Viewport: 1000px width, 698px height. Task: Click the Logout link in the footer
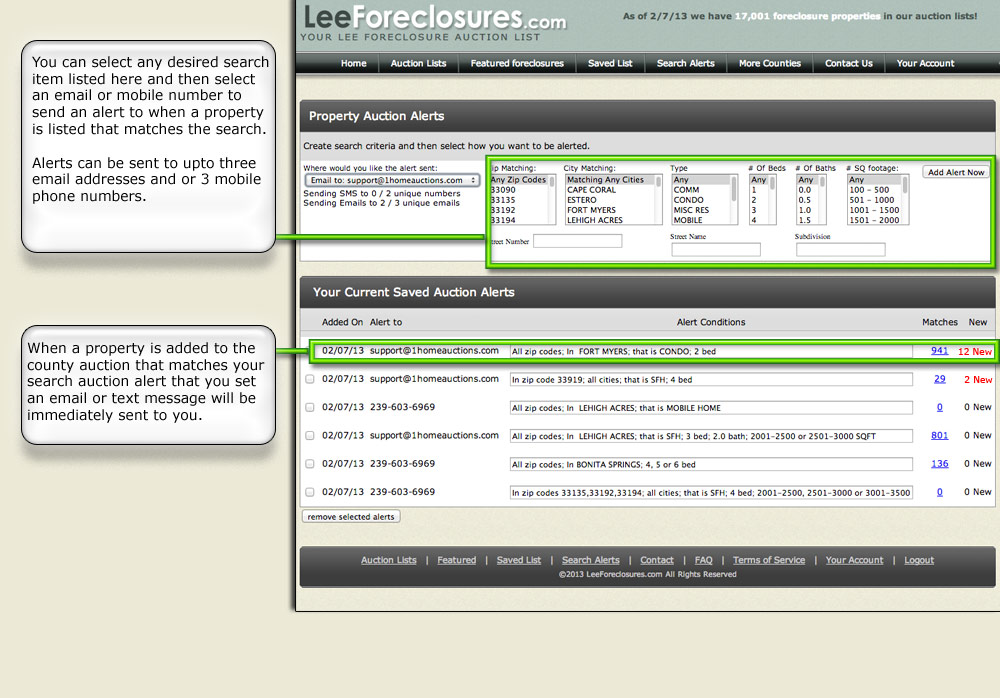[919, 560]
